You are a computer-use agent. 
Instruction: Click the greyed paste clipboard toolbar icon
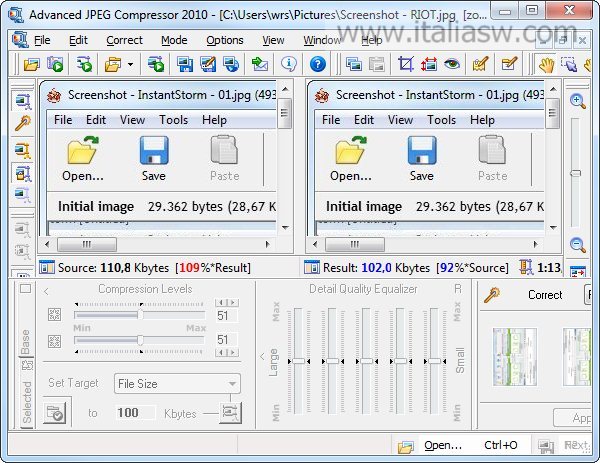click(x=377, y=64)
